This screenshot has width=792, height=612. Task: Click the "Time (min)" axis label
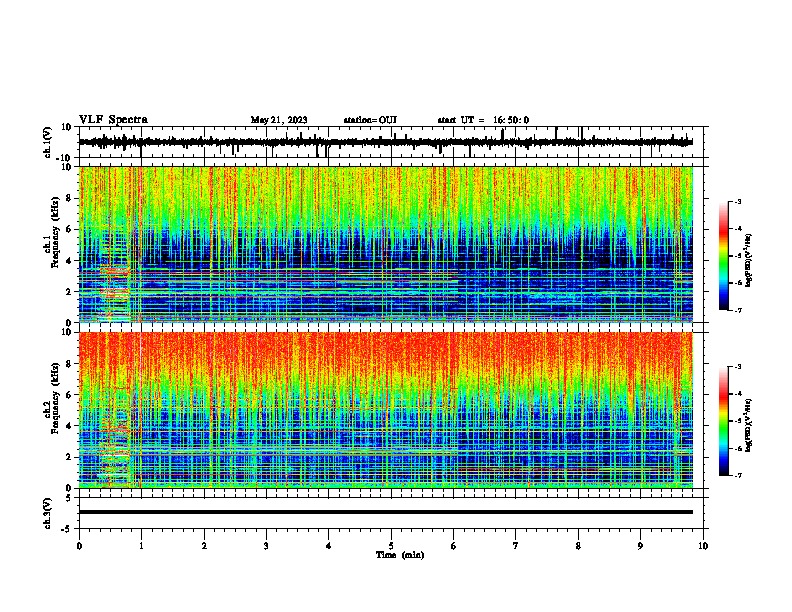(x=400, y=555)
